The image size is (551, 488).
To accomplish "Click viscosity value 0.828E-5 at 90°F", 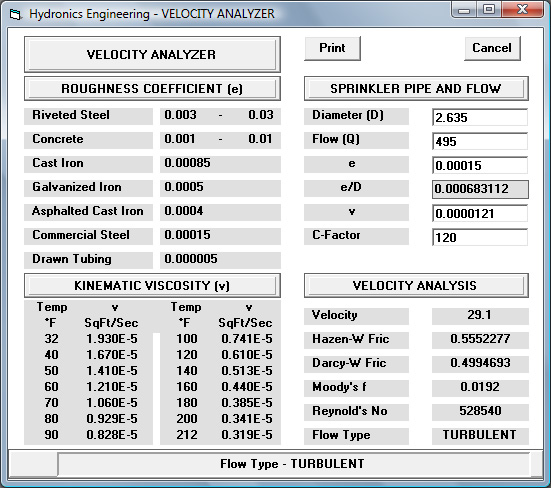I will [x=112, y=435].
